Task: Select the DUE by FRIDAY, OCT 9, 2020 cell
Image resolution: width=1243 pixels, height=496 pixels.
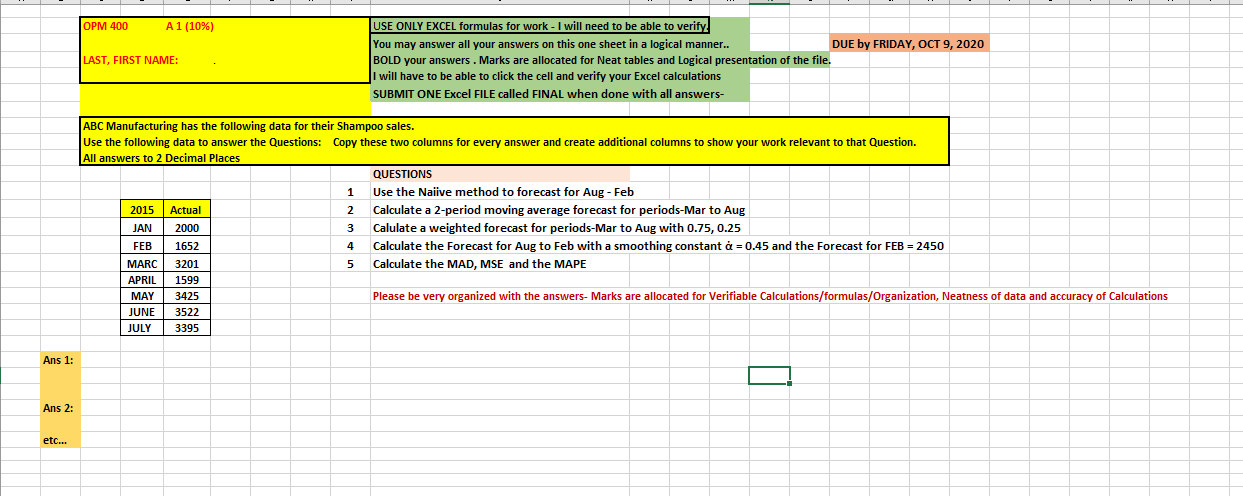Action: 909,44
